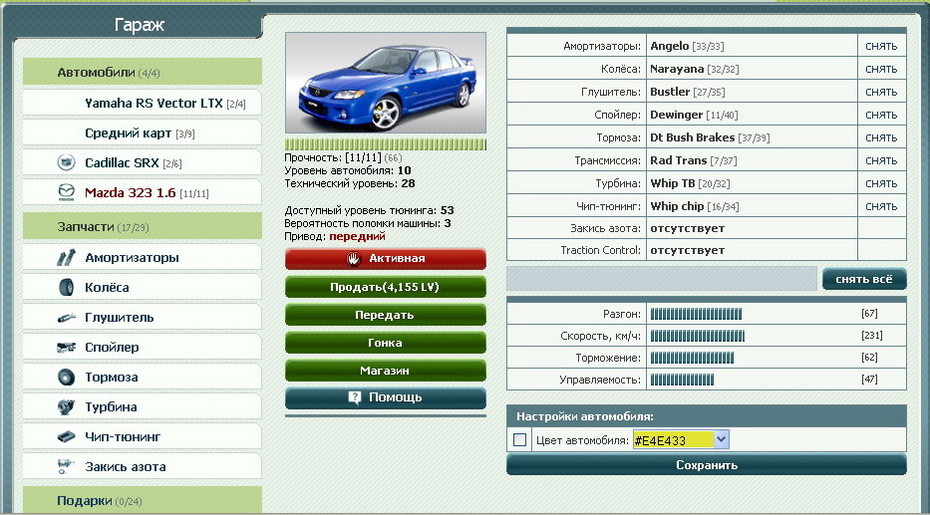Click the Гараж title header

click(x=139, y=25)
